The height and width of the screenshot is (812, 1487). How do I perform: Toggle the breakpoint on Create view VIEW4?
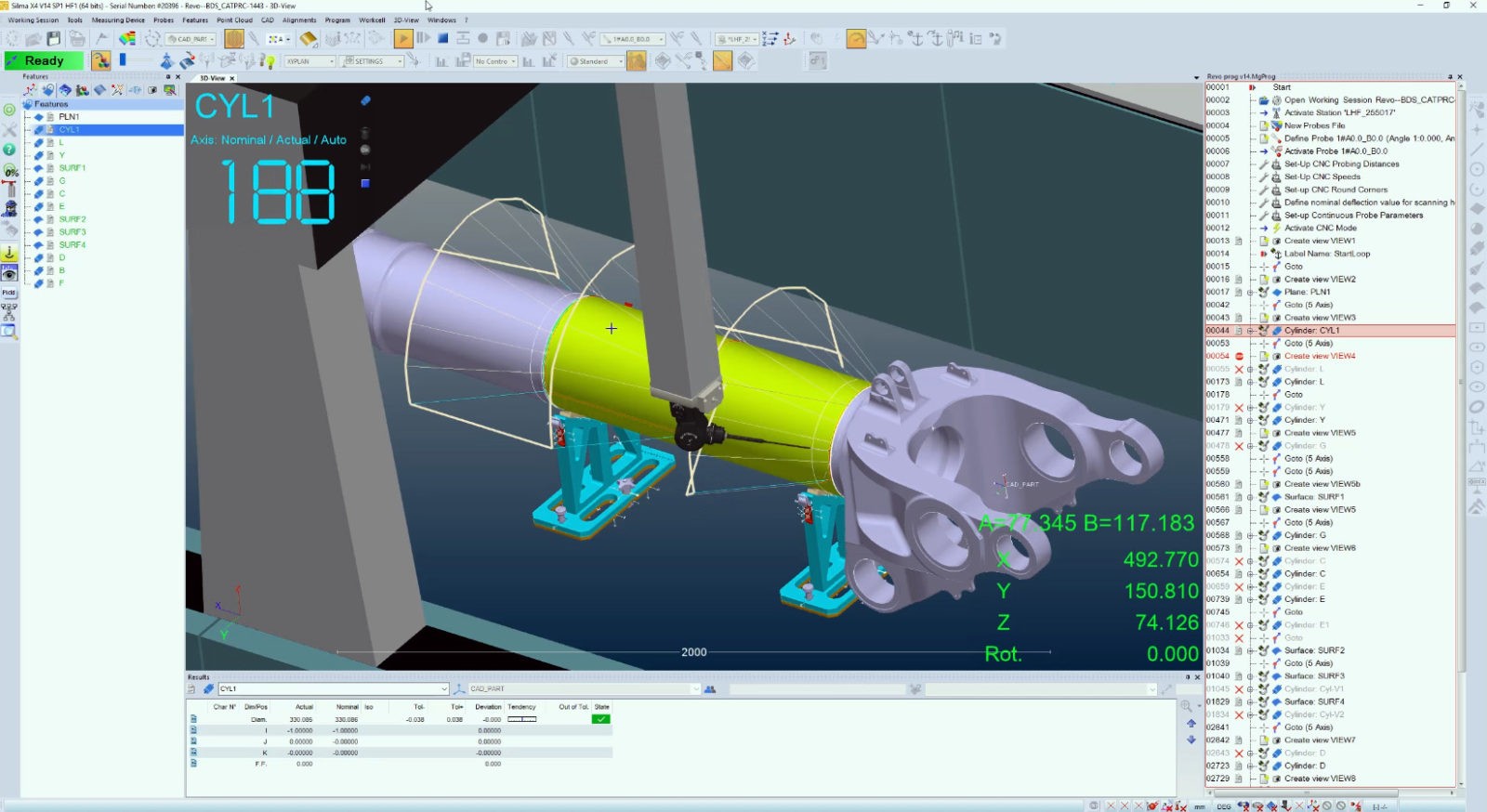(x=1239, y=356)
